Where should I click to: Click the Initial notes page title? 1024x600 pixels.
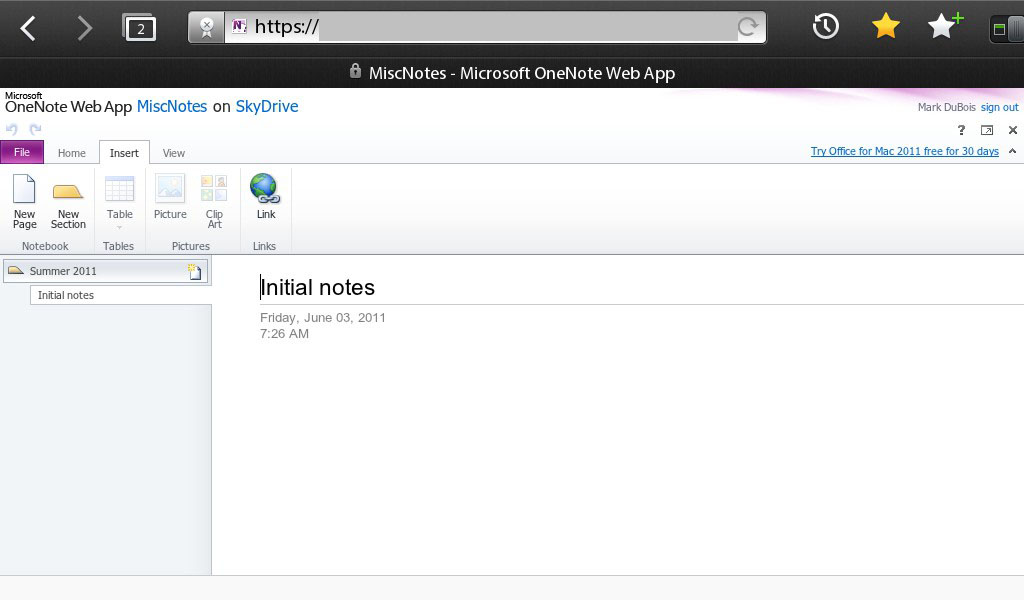(317, 287)
